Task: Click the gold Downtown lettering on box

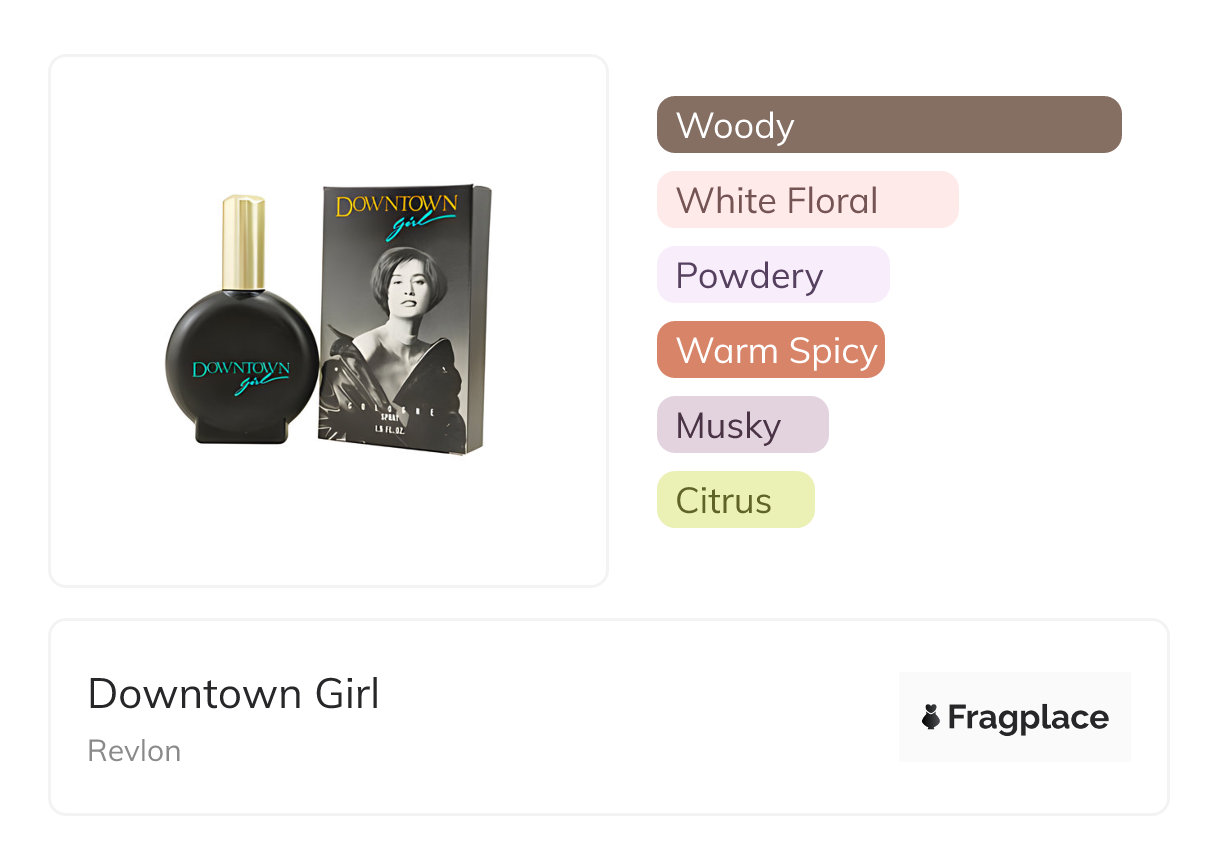Action: coord(396,207)
